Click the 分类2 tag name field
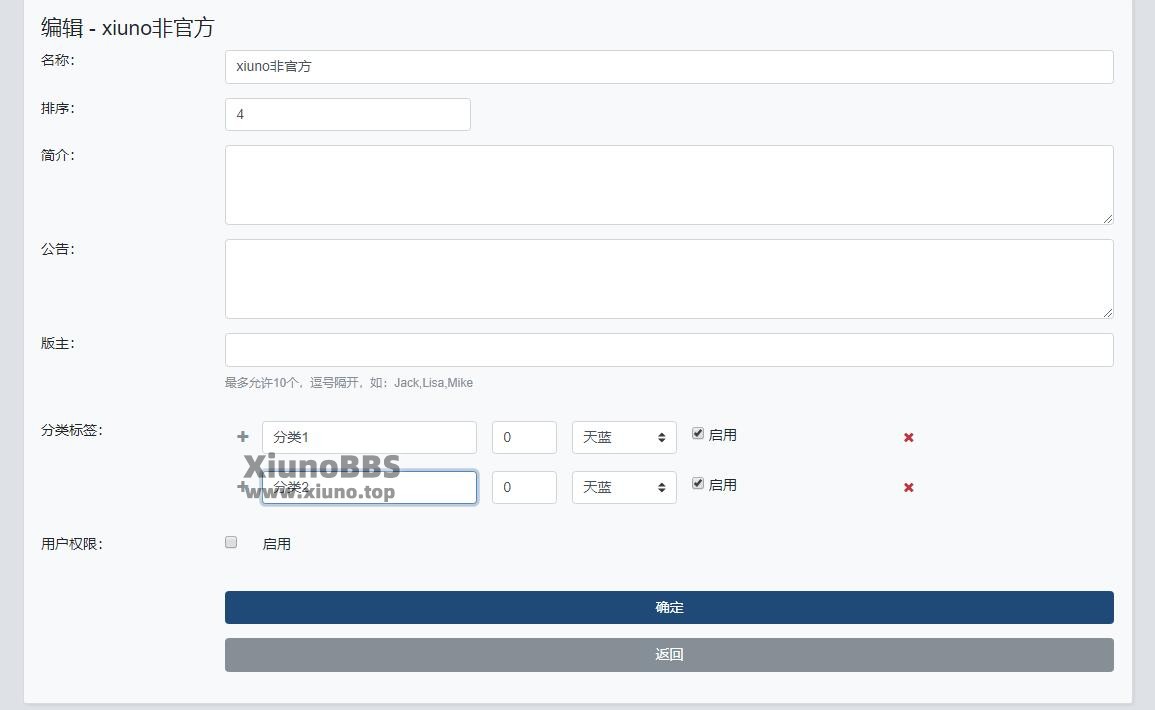This screenshot has width=1155, height=710. pos(369,488)
